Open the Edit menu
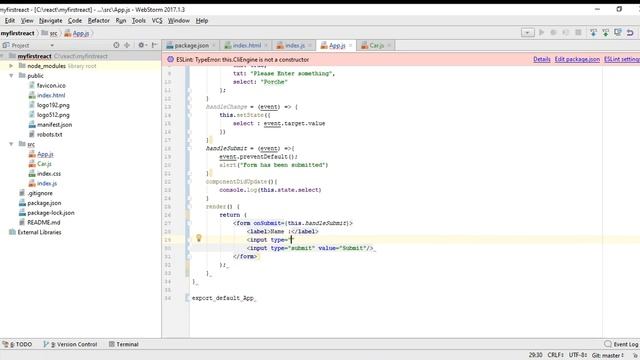This screenshot has height=360, width=640. 10,20
